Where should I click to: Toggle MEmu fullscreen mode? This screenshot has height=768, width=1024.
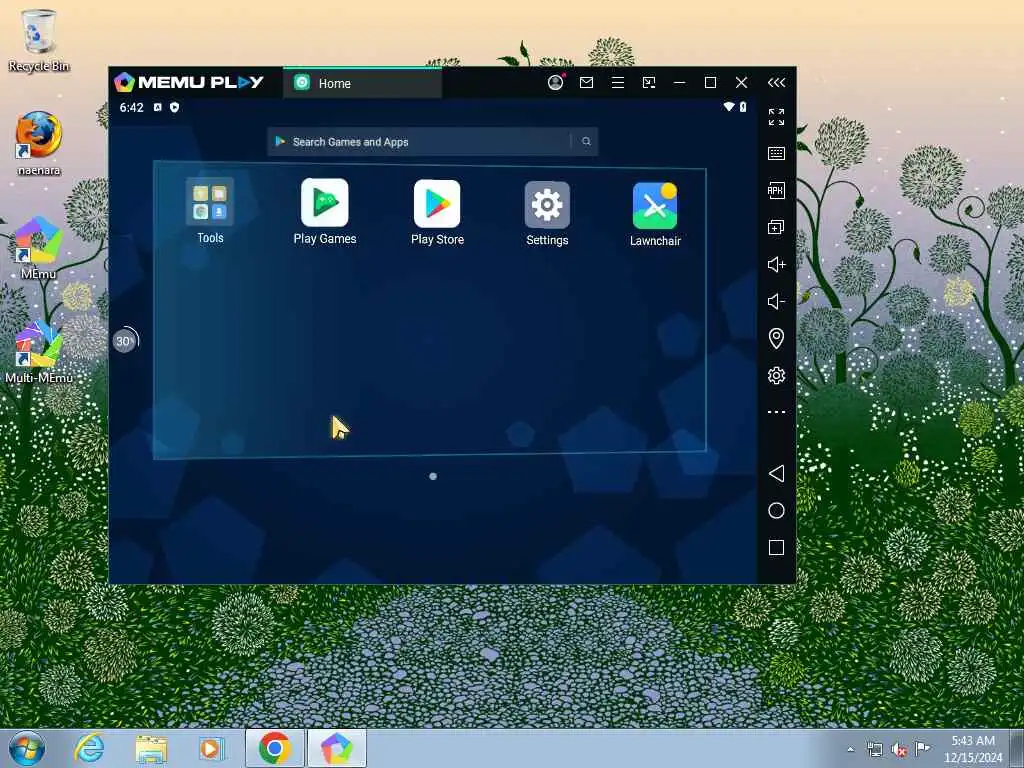click(x=776, y=117)
